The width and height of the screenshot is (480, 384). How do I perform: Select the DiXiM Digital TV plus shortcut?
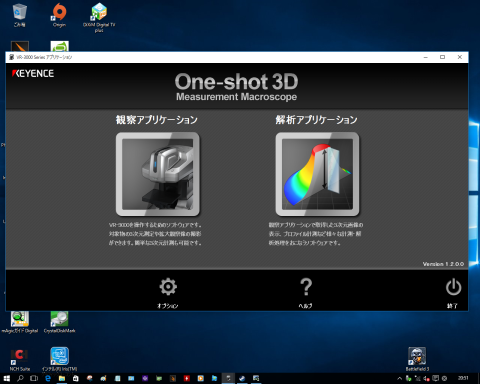(99, 18)
